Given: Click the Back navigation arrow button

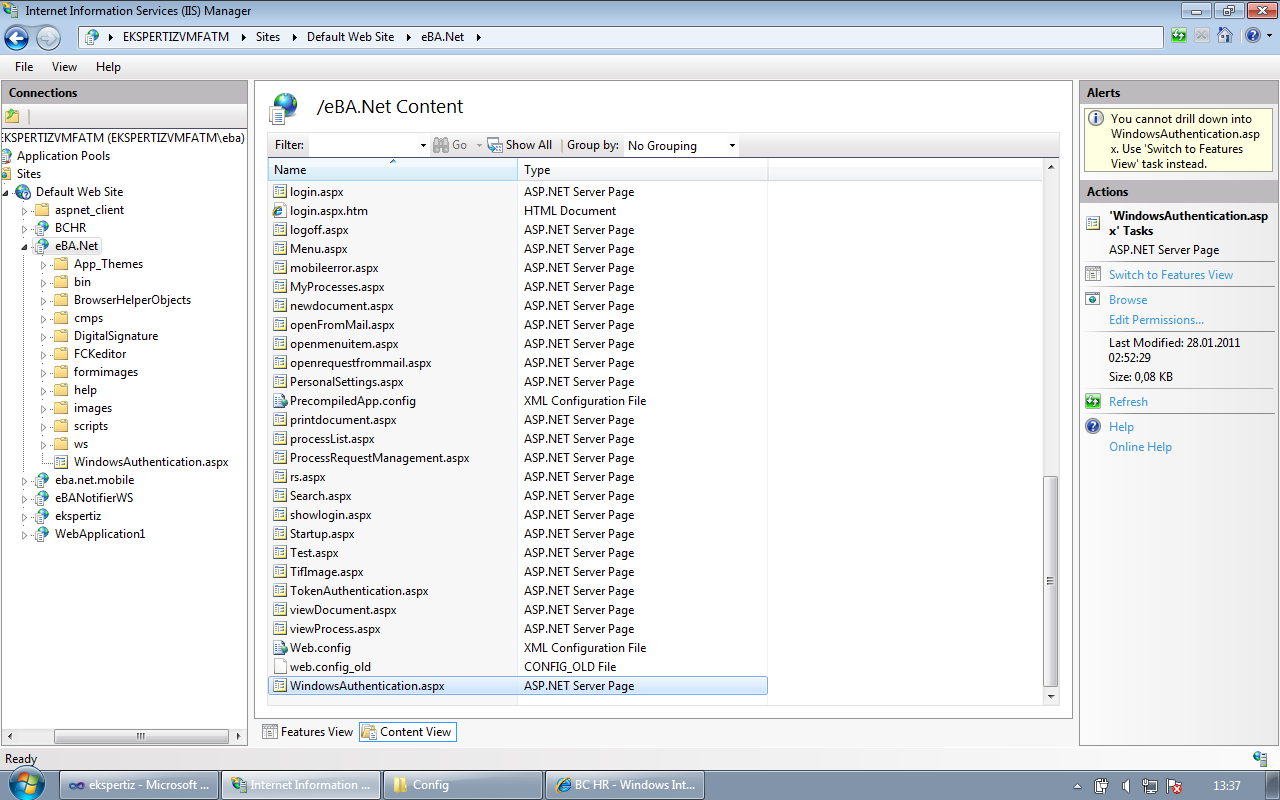Looking at the screenshot, I should [17, 37].
